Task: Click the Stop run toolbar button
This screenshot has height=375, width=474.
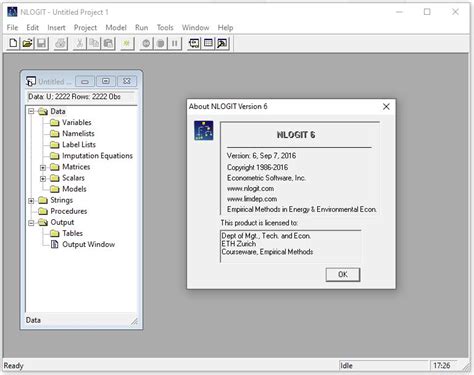Action: tap(160, 43)
